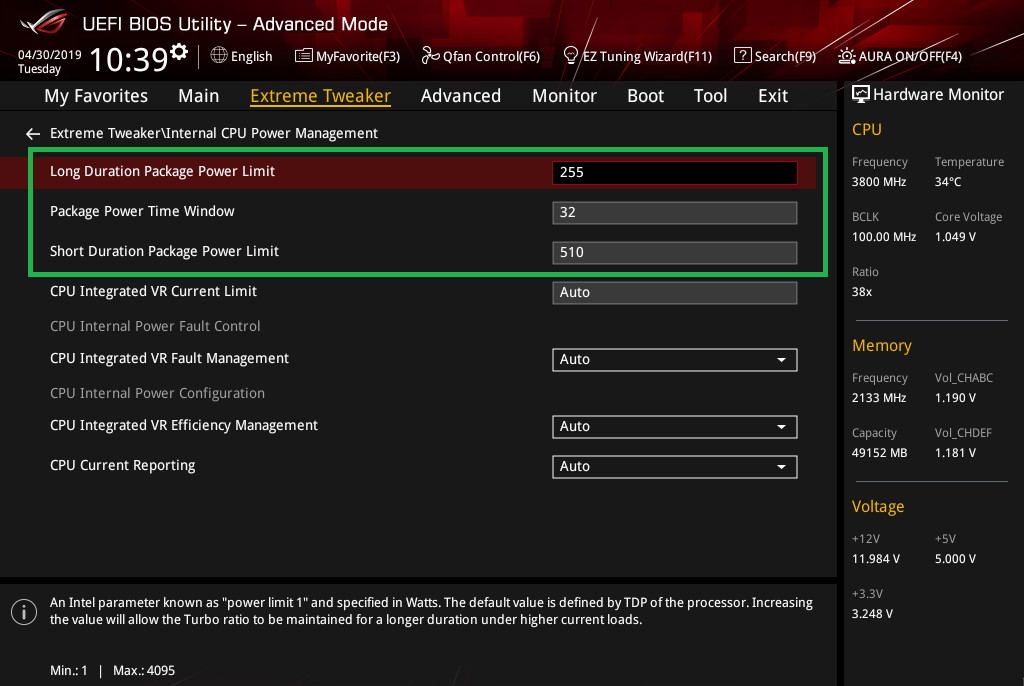This screenshot has width=1024, height=686.
Task: Click the 11.984 V reading under +12V
Action: coord(875,559)
